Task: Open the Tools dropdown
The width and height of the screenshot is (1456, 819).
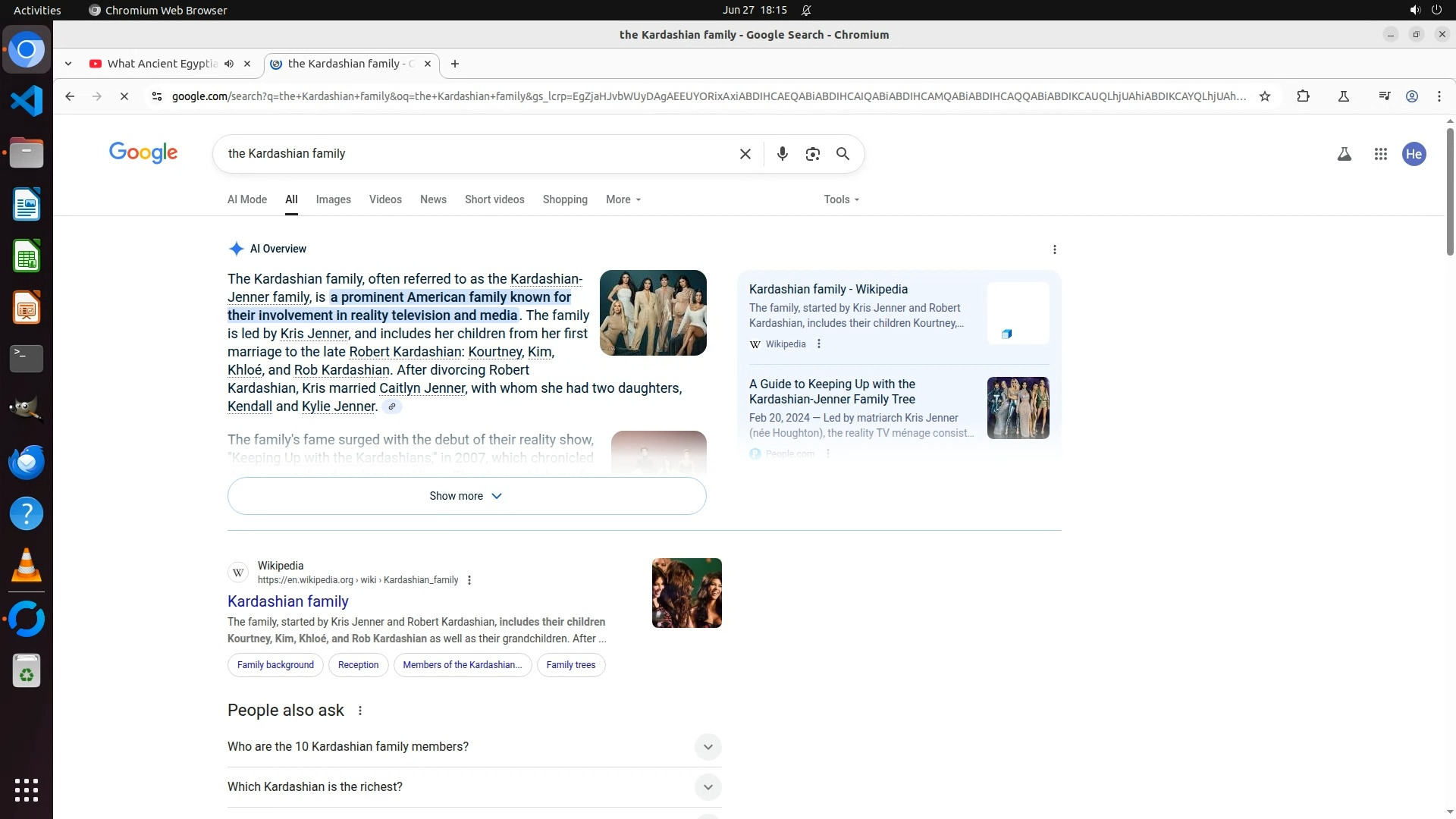Action: pos(841,199)
